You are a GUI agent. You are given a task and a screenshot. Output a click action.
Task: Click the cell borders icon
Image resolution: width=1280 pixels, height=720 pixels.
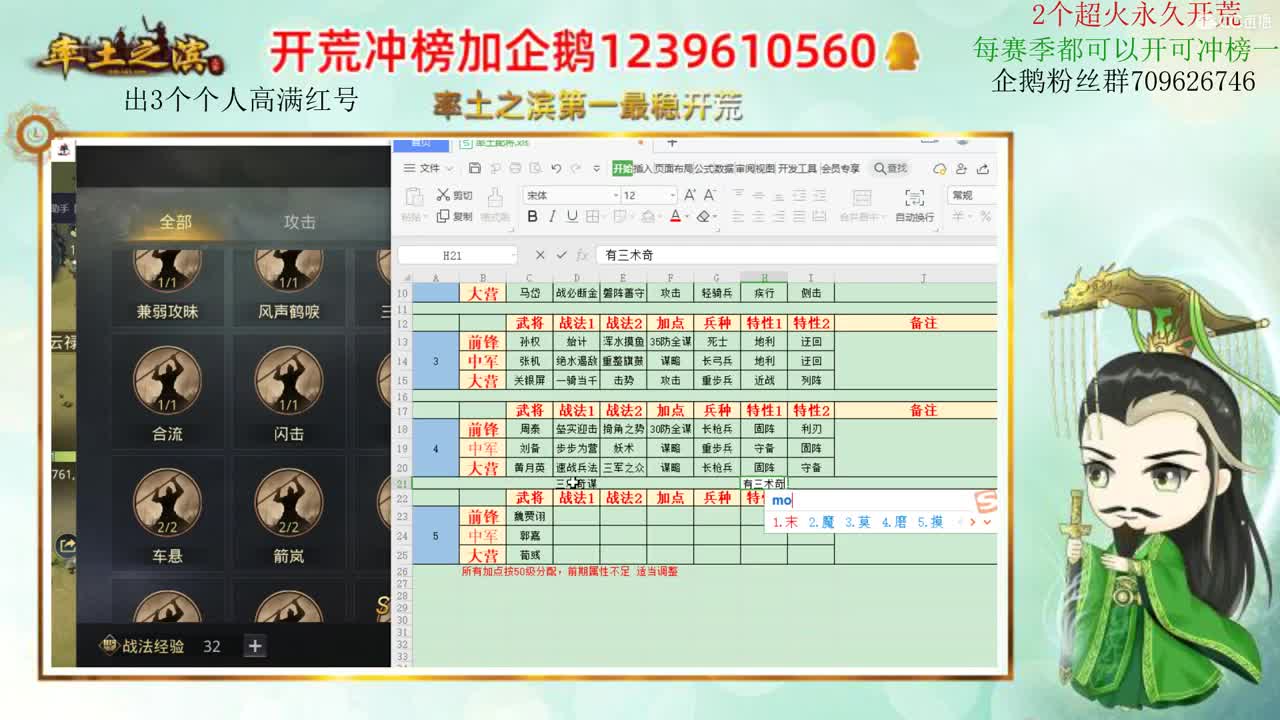point(591,216)
